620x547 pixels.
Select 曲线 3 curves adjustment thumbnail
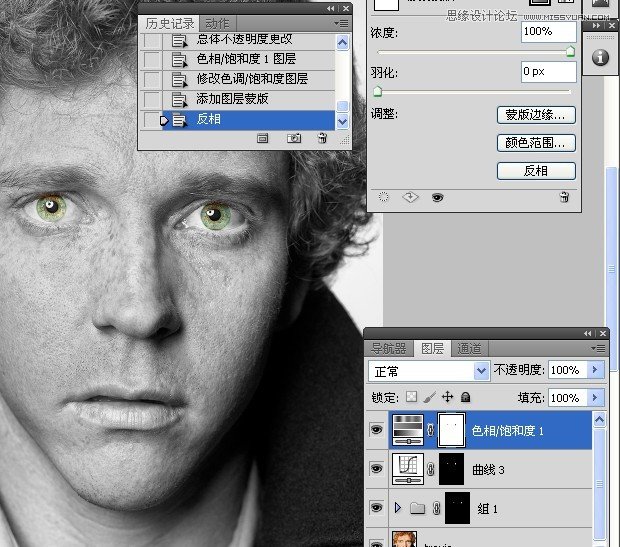(408, 469)
